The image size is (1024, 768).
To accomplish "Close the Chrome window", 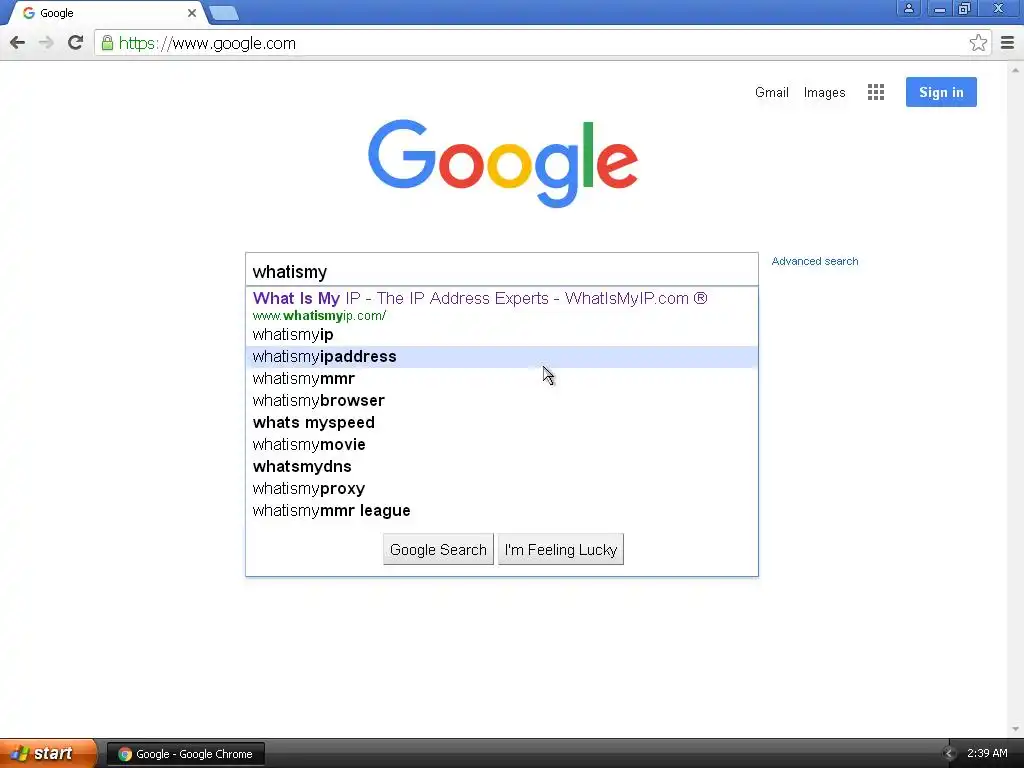I will pyautogui.click(x=999, y=8).
